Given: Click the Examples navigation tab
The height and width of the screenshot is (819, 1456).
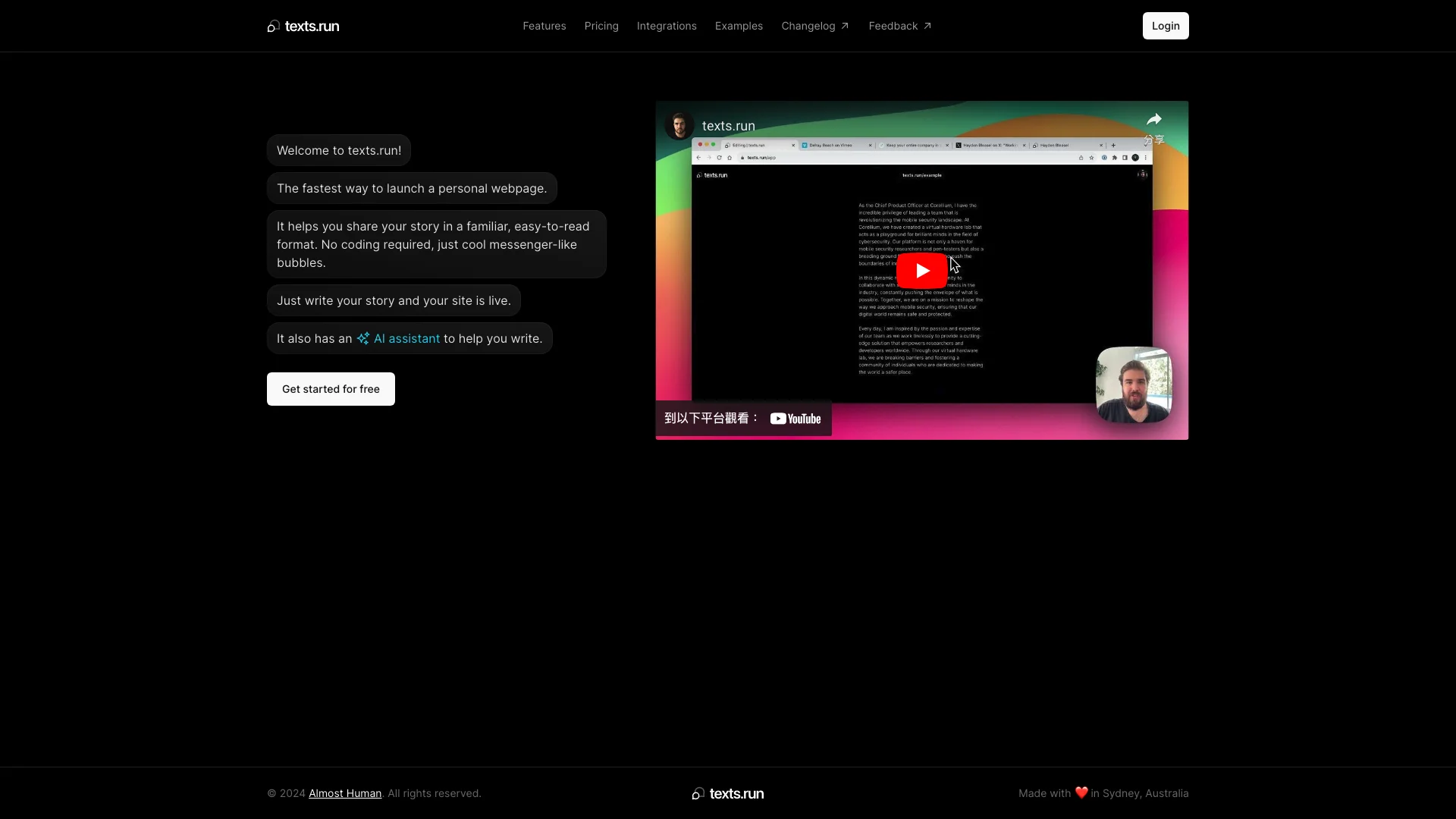Looking at the screenshot, I should 738,26.
